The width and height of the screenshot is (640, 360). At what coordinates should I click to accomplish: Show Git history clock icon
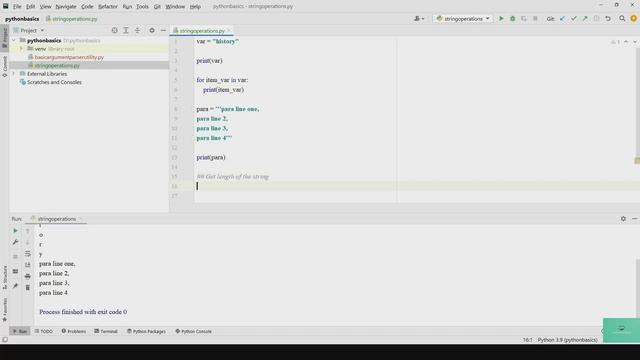(x=596, y=19)
